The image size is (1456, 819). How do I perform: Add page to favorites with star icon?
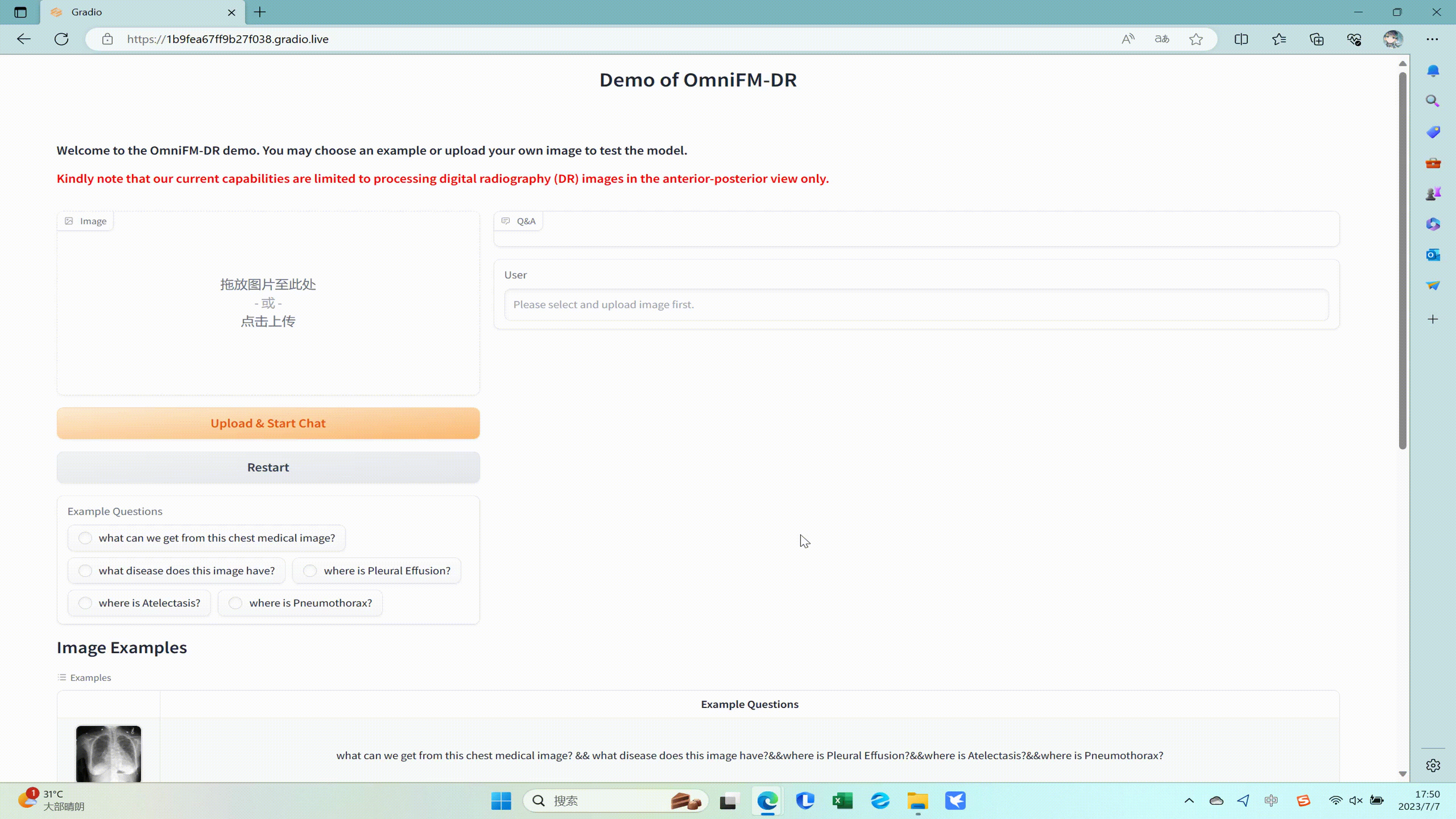tap(1196, 39)
